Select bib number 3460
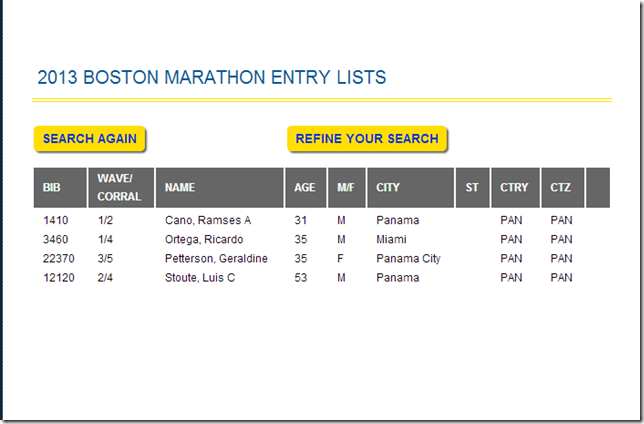The image size is (644, 424). [x=55, y=240]
